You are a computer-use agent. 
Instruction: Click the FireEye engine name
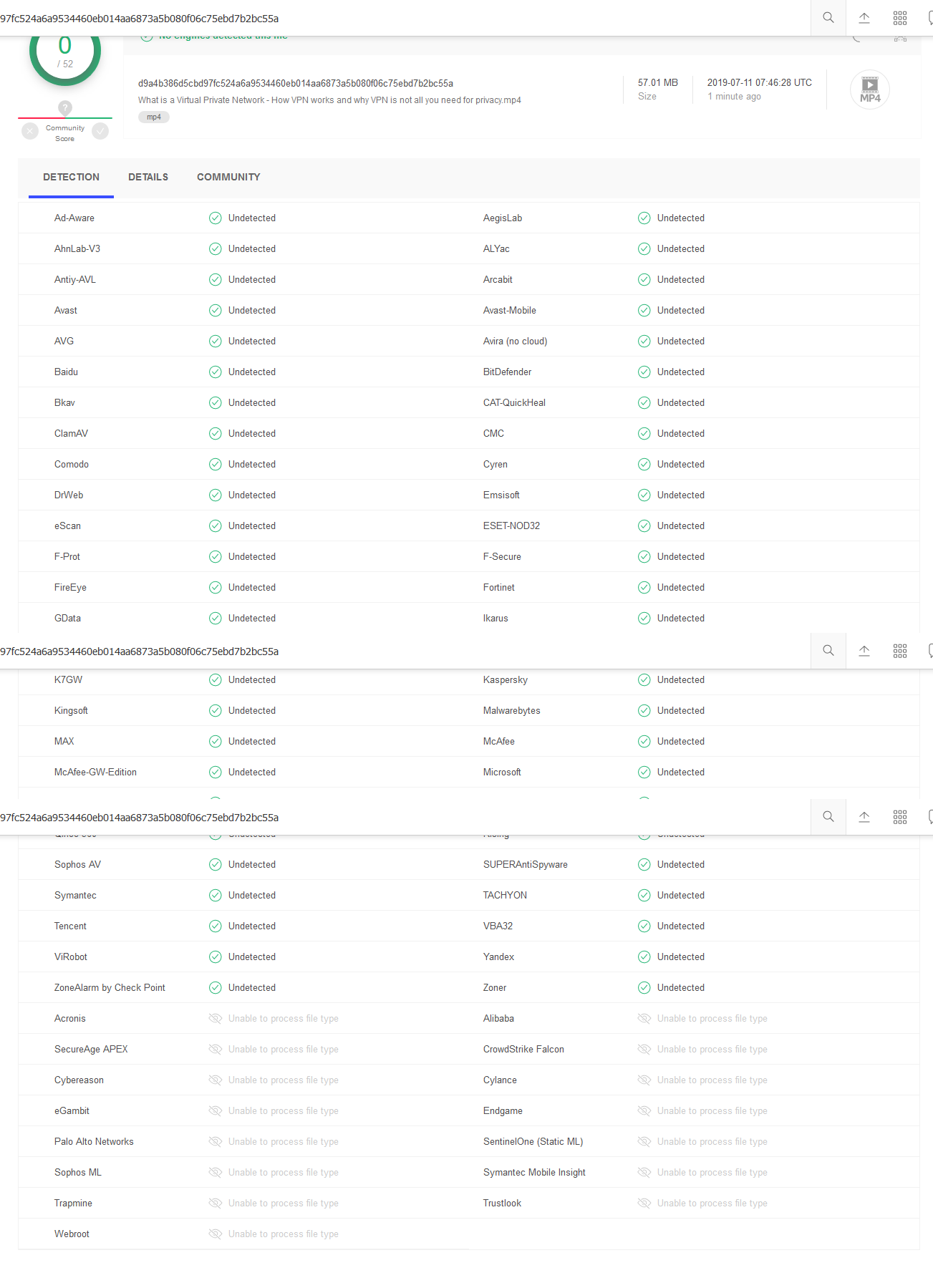click(70, 588)
